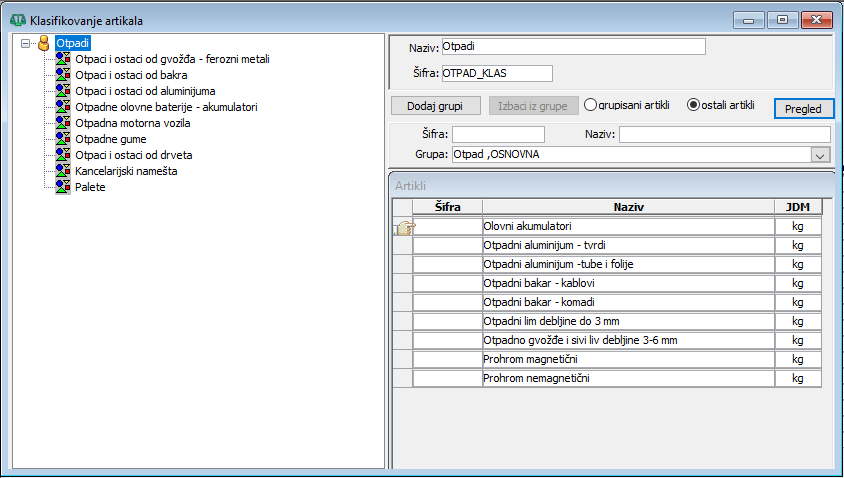The width and height of the screenshot is (844, 478).
Task: Click the Pregled button
Action: click(804, 109)
